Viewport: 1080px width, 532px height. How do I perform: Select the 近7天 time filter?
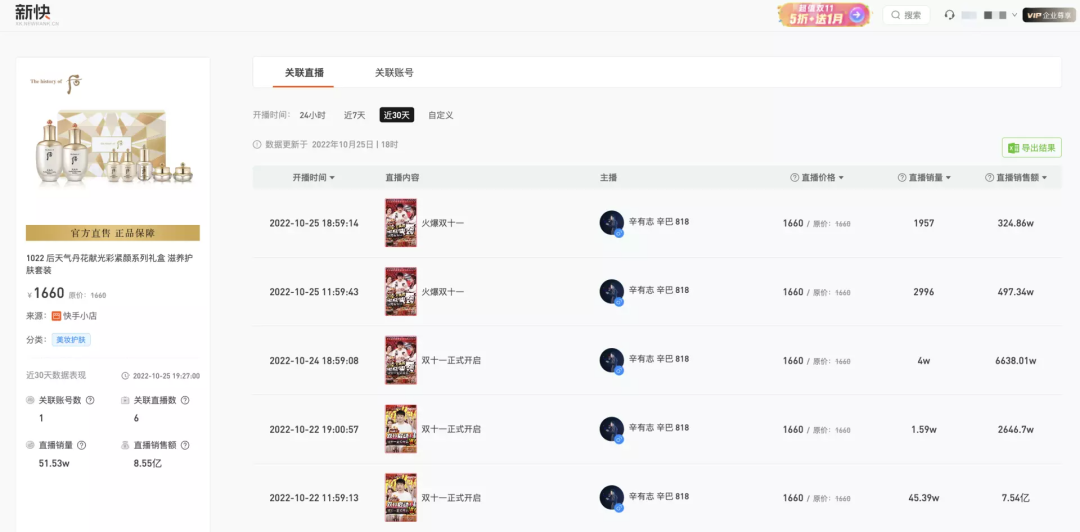point(355,115)
